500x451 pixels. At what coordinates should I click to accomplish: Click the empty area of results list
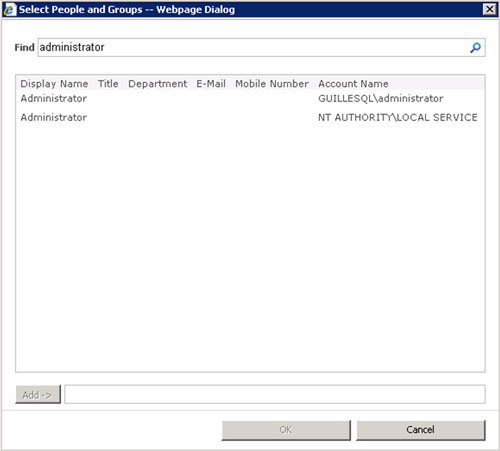coord(250,247)
